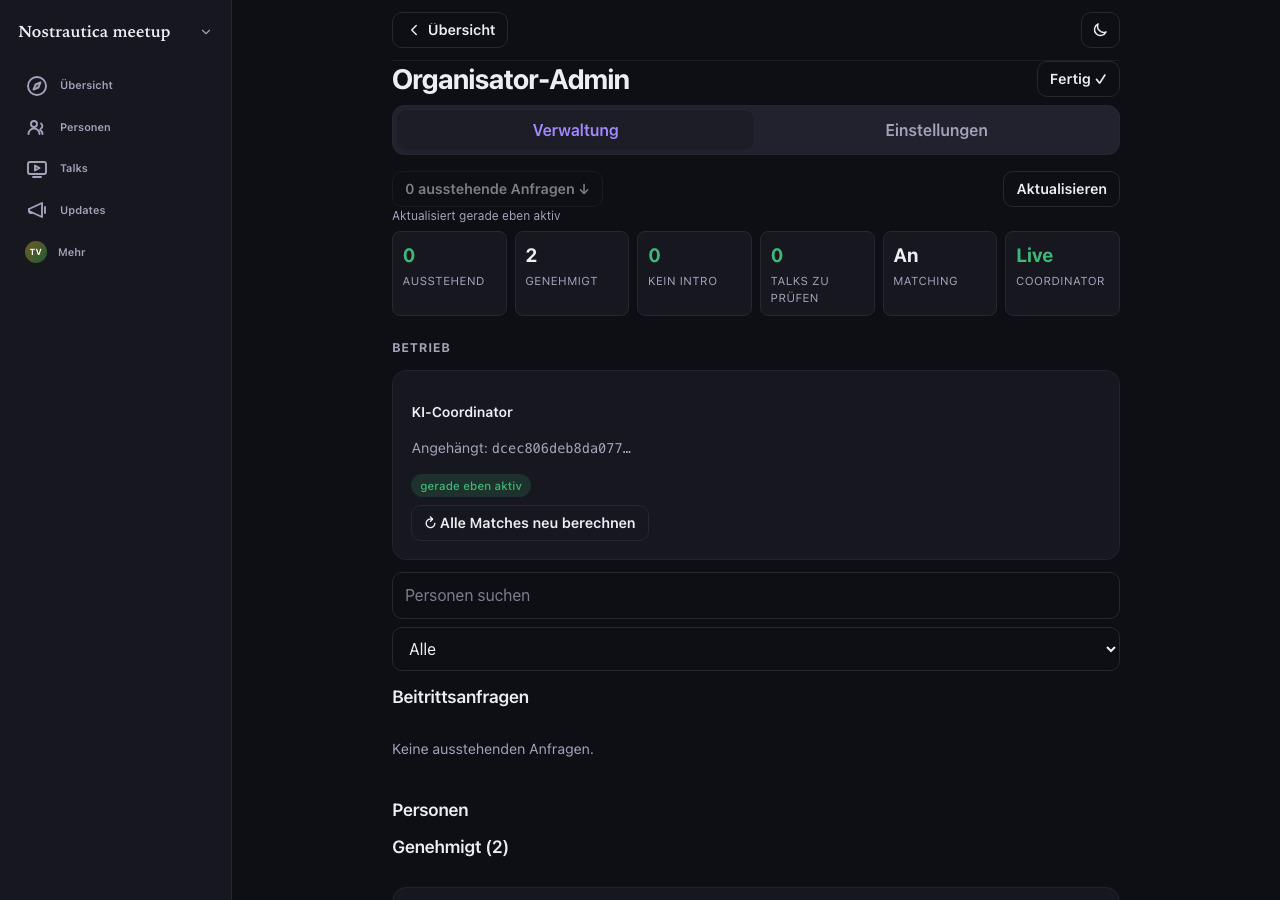Viewport: 1280px width, 900px height.
Task: Click the Personen people icon in sidebar
Action: [37, 128]
